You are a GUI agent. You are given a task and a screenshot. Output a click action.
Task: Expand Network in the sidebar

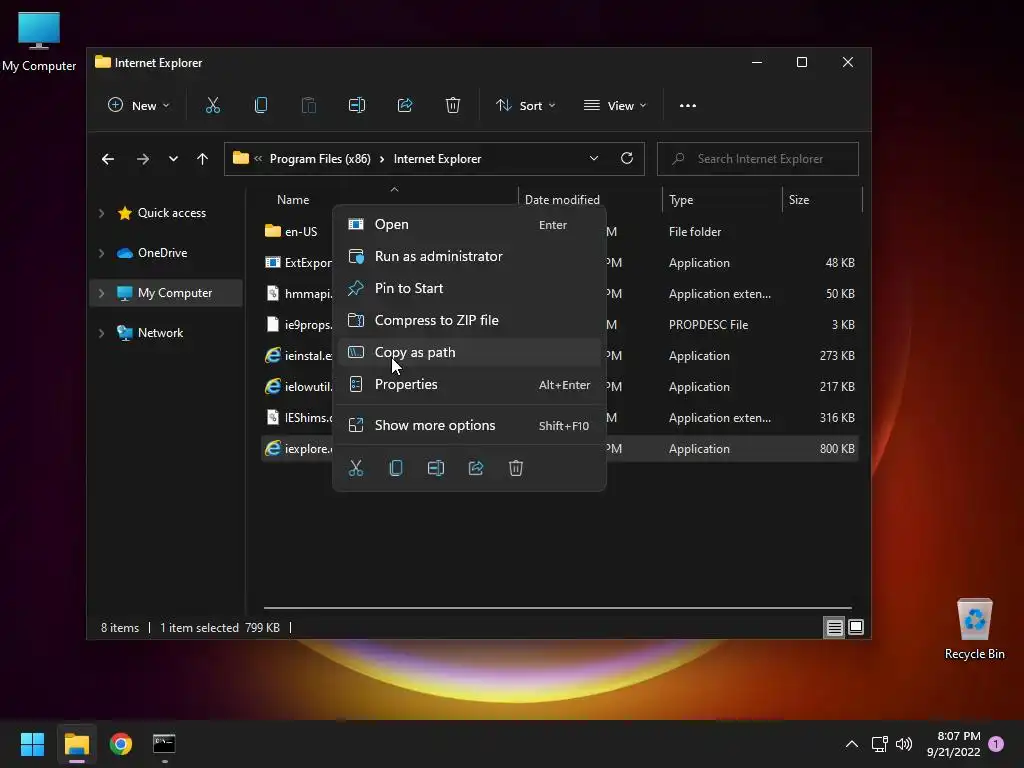coord(101,333)
